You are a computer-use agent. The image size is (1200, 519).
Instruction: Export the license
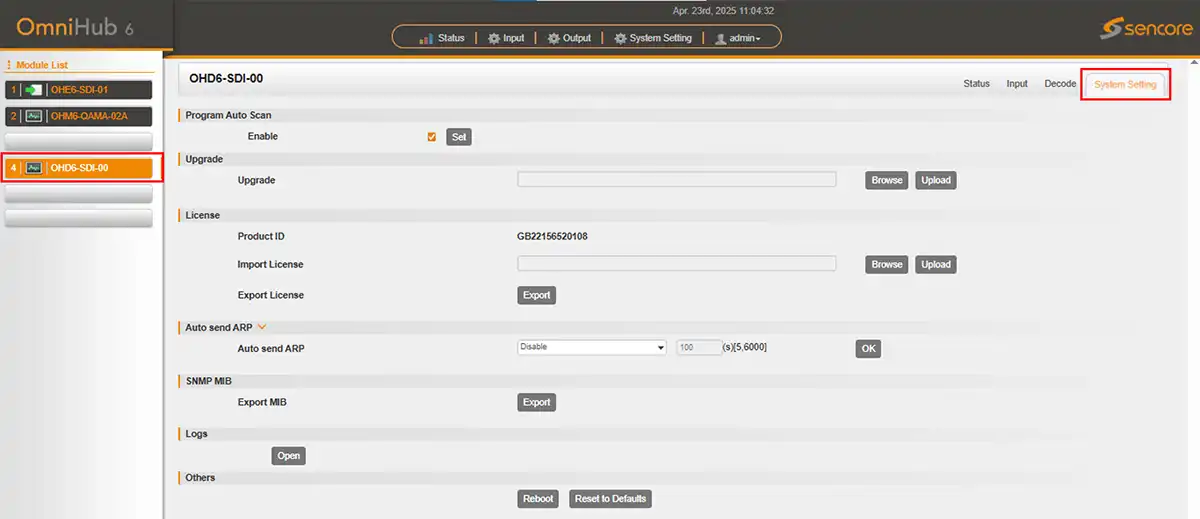[537, 296]
